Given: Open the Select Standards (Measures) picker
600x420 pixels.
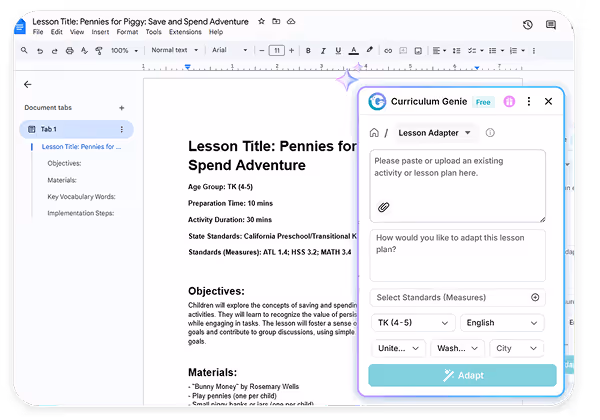Looking at the screenshot, I should (458, 298).
